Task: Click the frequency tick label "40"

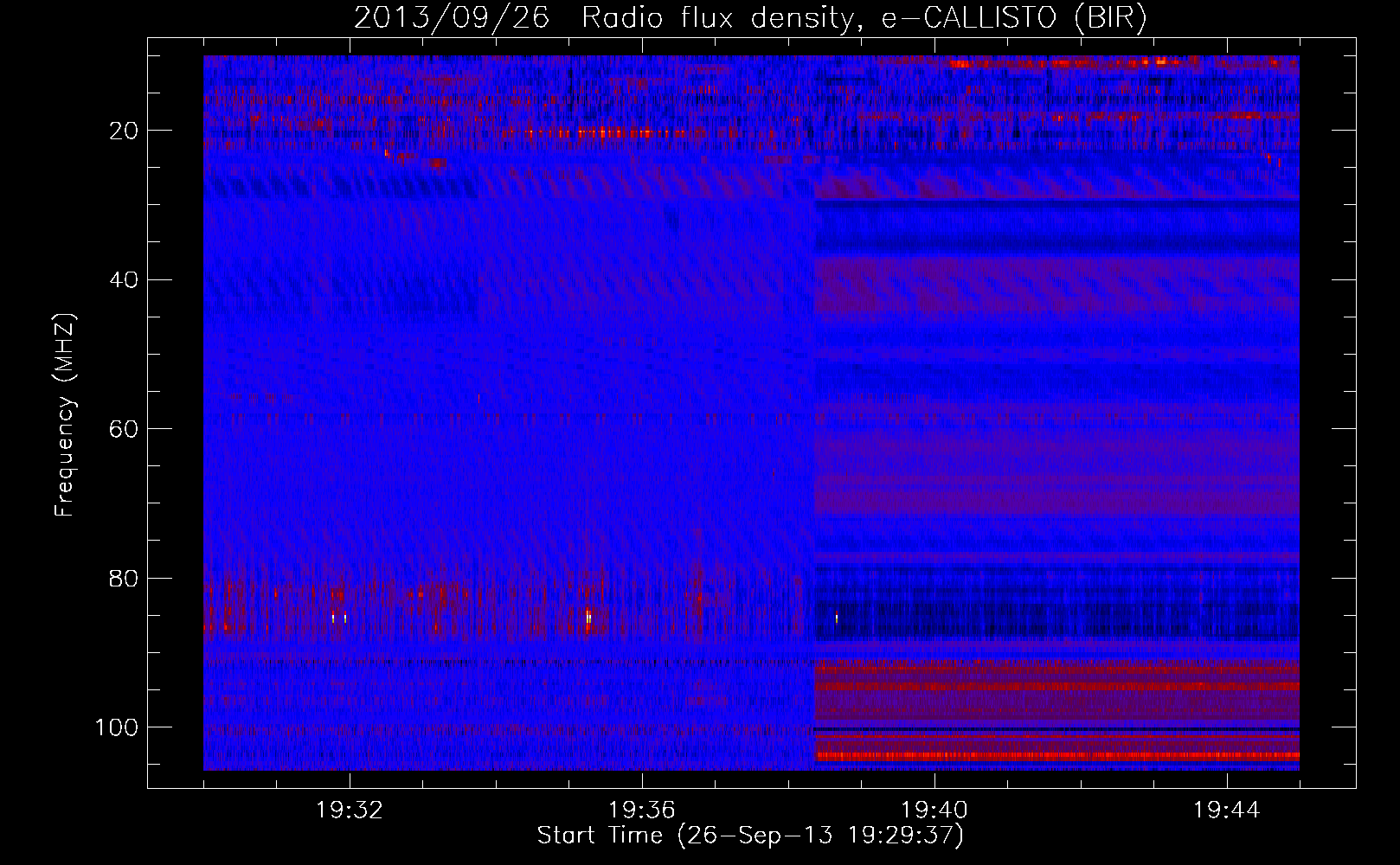Action: click(x=124, y=279)
